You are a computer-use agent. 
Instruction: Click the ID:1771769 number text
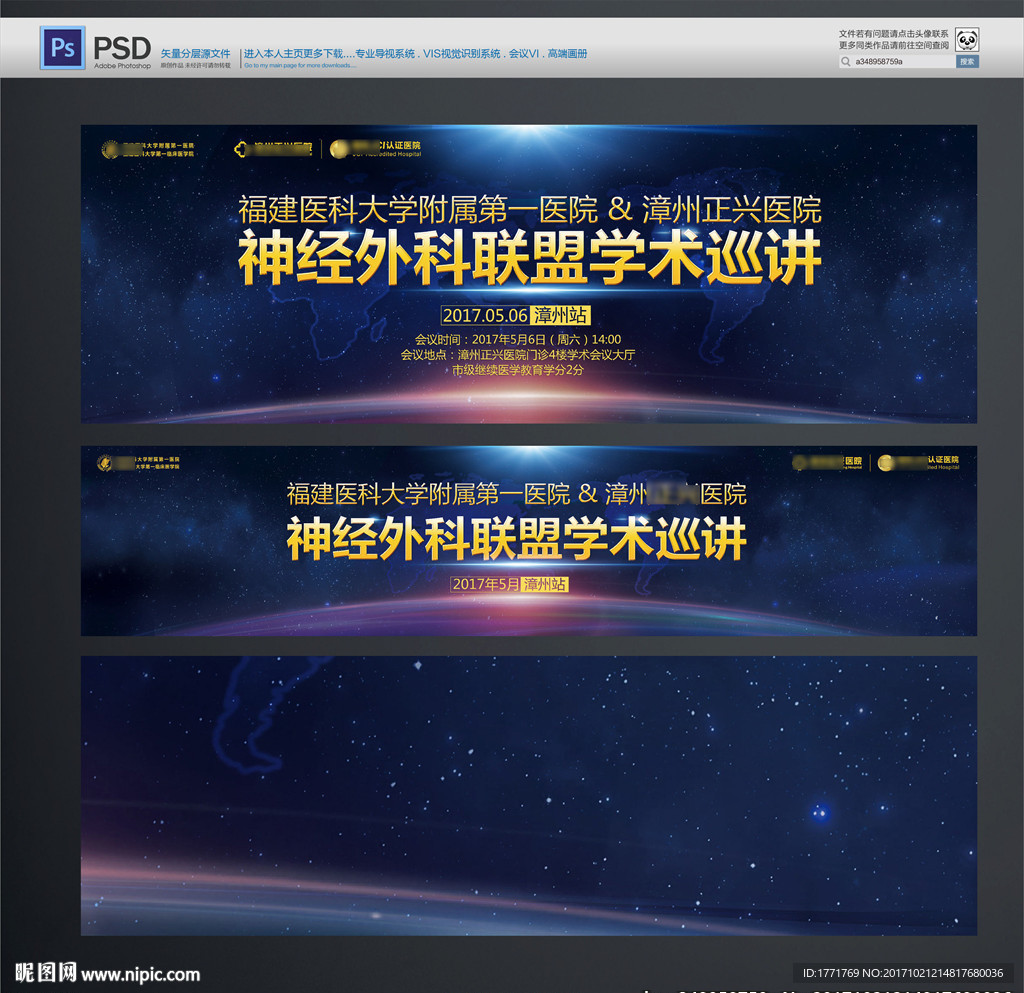point(903,973)
